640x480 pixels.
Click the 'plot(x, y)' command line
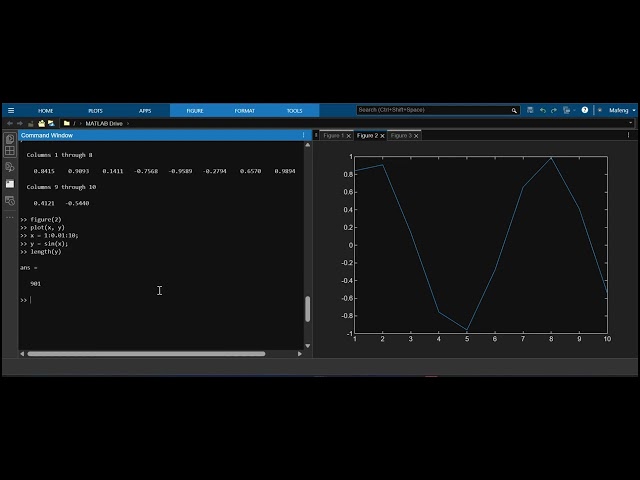tap(47, 227)
